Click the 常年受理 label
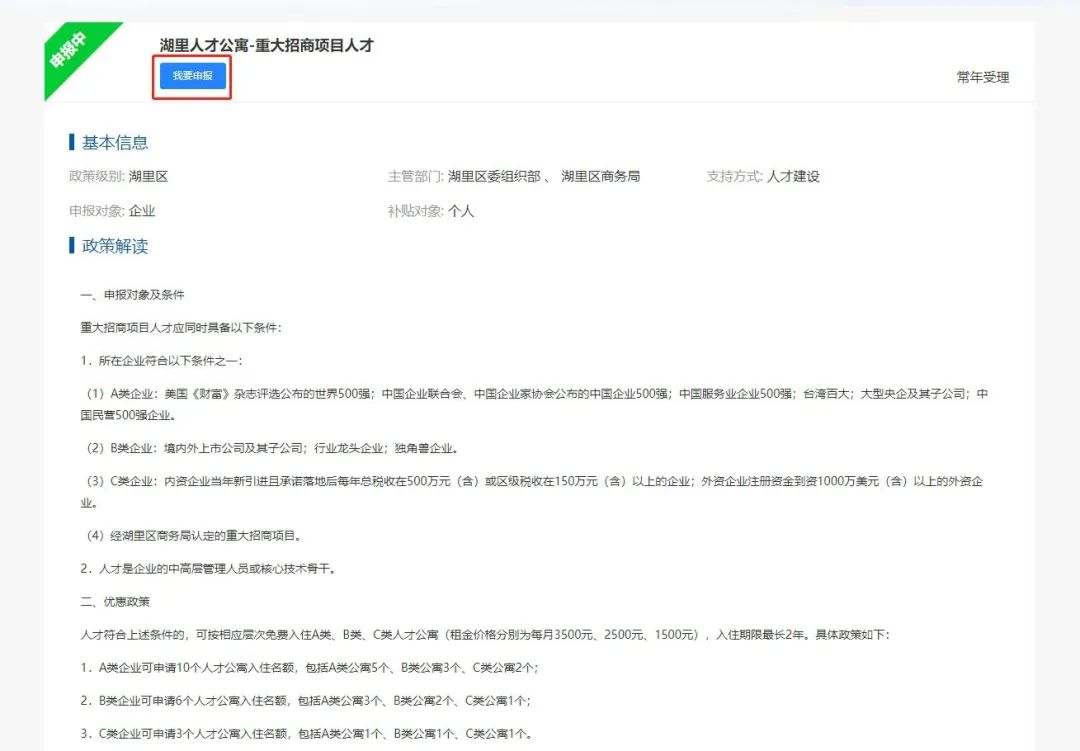This screenshot has height=751, width=1080. [x=982, y=77]
